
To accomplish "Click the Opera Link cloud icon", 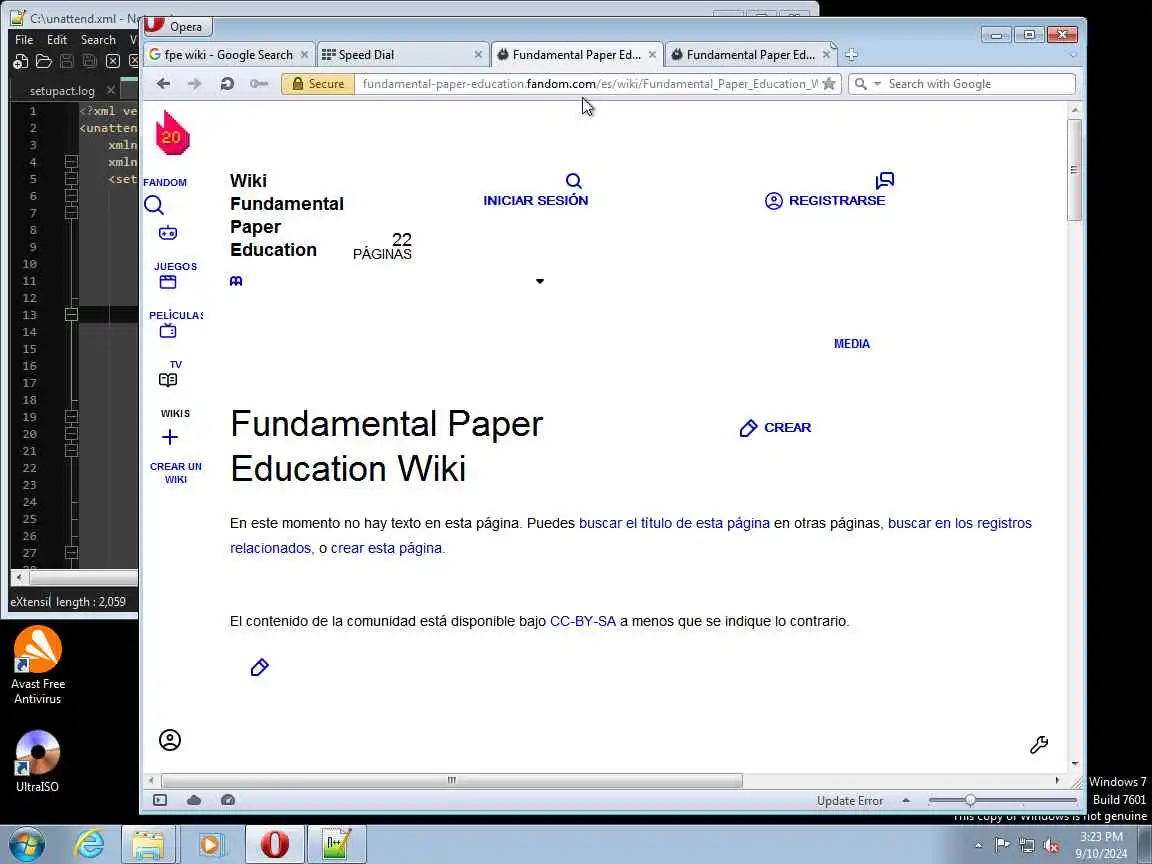I will pos(194,800).
